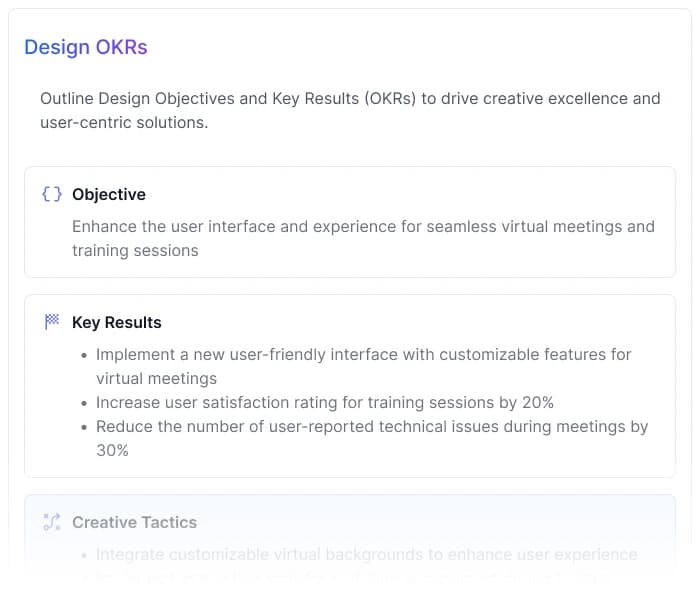Image resolution: width=700 pixels, height=600 pixels.
Task: Click the bullet dot before 'Integrate customizable'
Action: coord(83,555)
